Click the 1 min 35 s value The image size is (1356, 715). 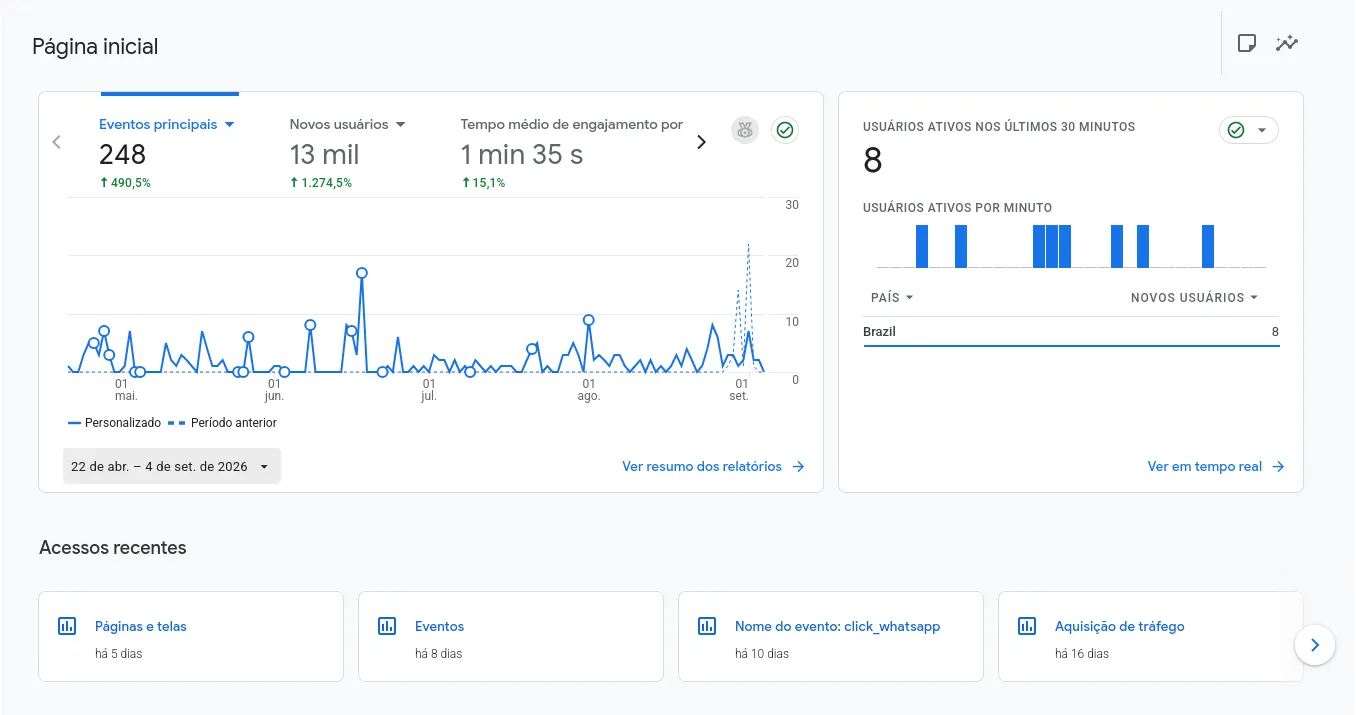pyautogui.click(x=521, y=155)
